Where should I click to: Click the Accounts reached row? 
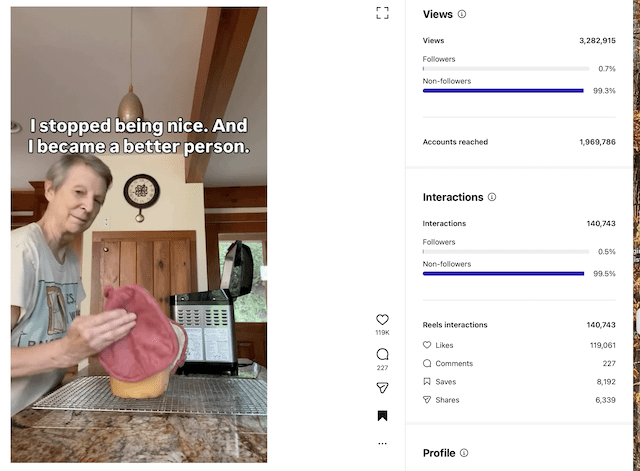518,142
